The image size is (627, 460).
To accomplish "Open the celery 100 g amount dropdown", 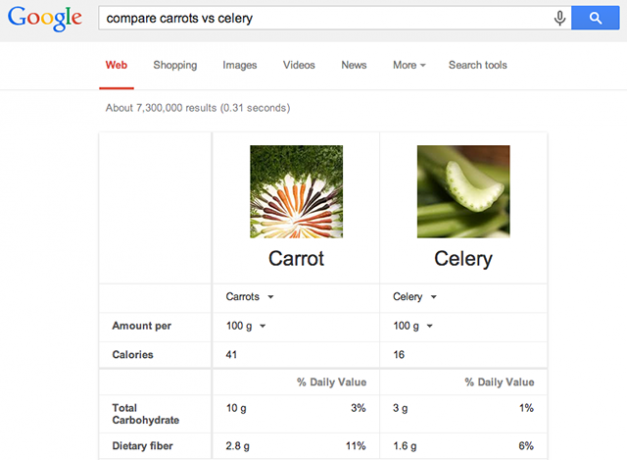I will (x=413, y=326).
